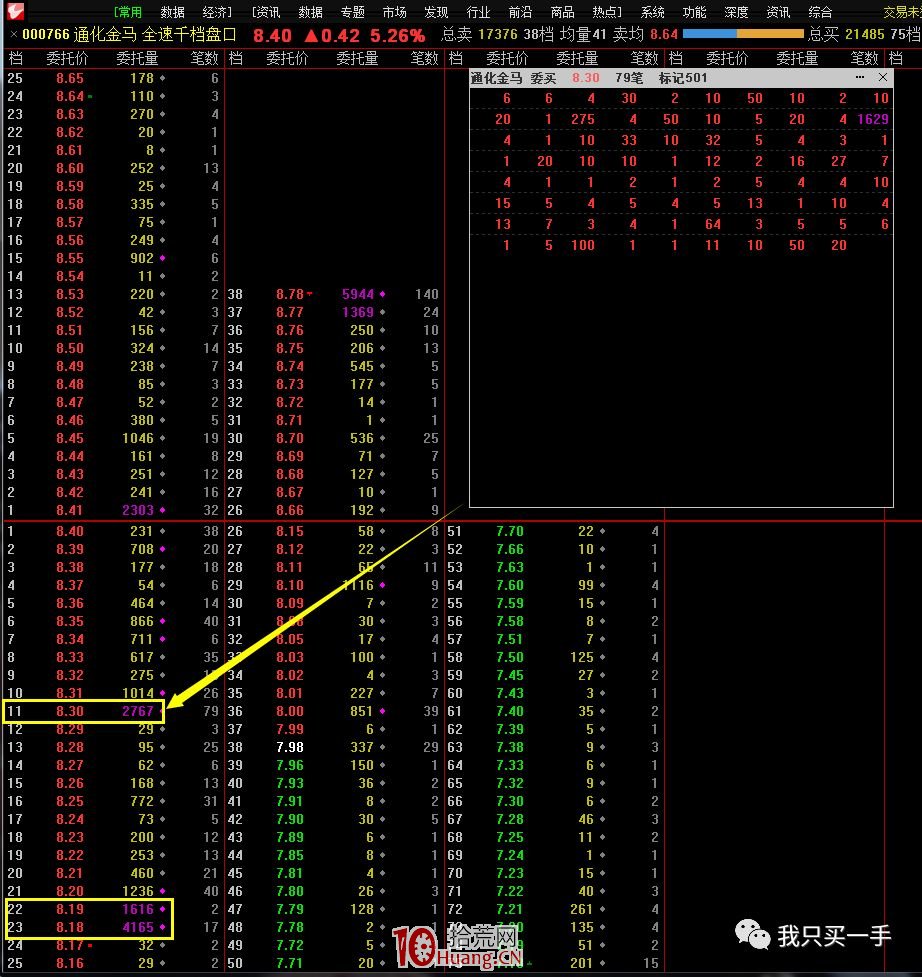The height and width of the screenshot is (977, 922).
Task: Click the 2303 volume at sell price 8.41
Action: click(x=138, y=510)
